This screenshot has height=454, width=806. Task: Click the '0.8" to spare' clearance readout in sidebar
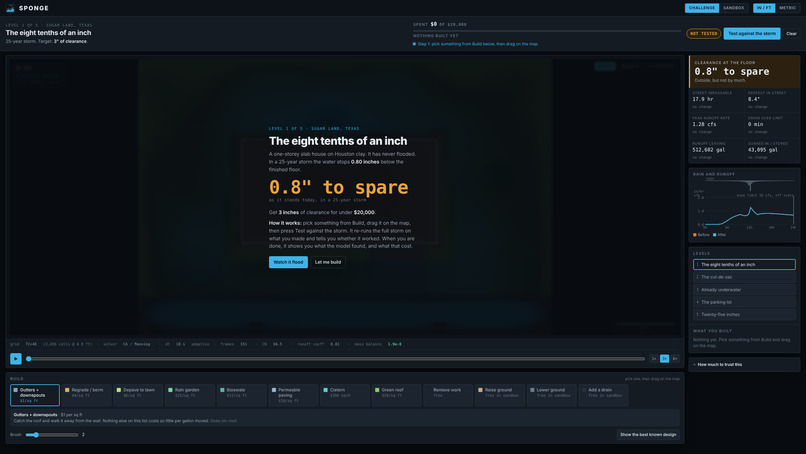coord(732,71)
